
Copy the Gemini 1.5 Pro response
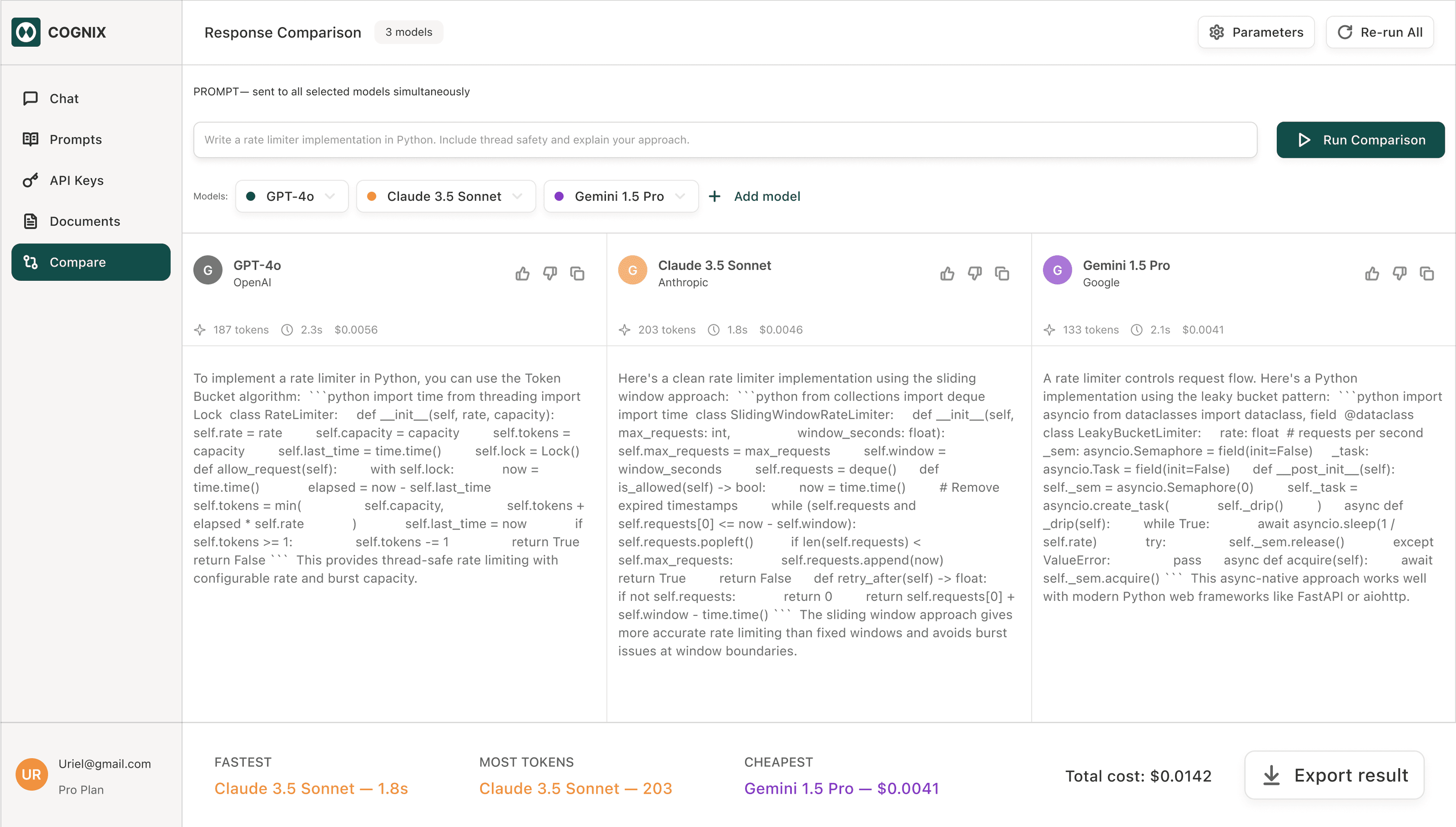coord(1427,274)
